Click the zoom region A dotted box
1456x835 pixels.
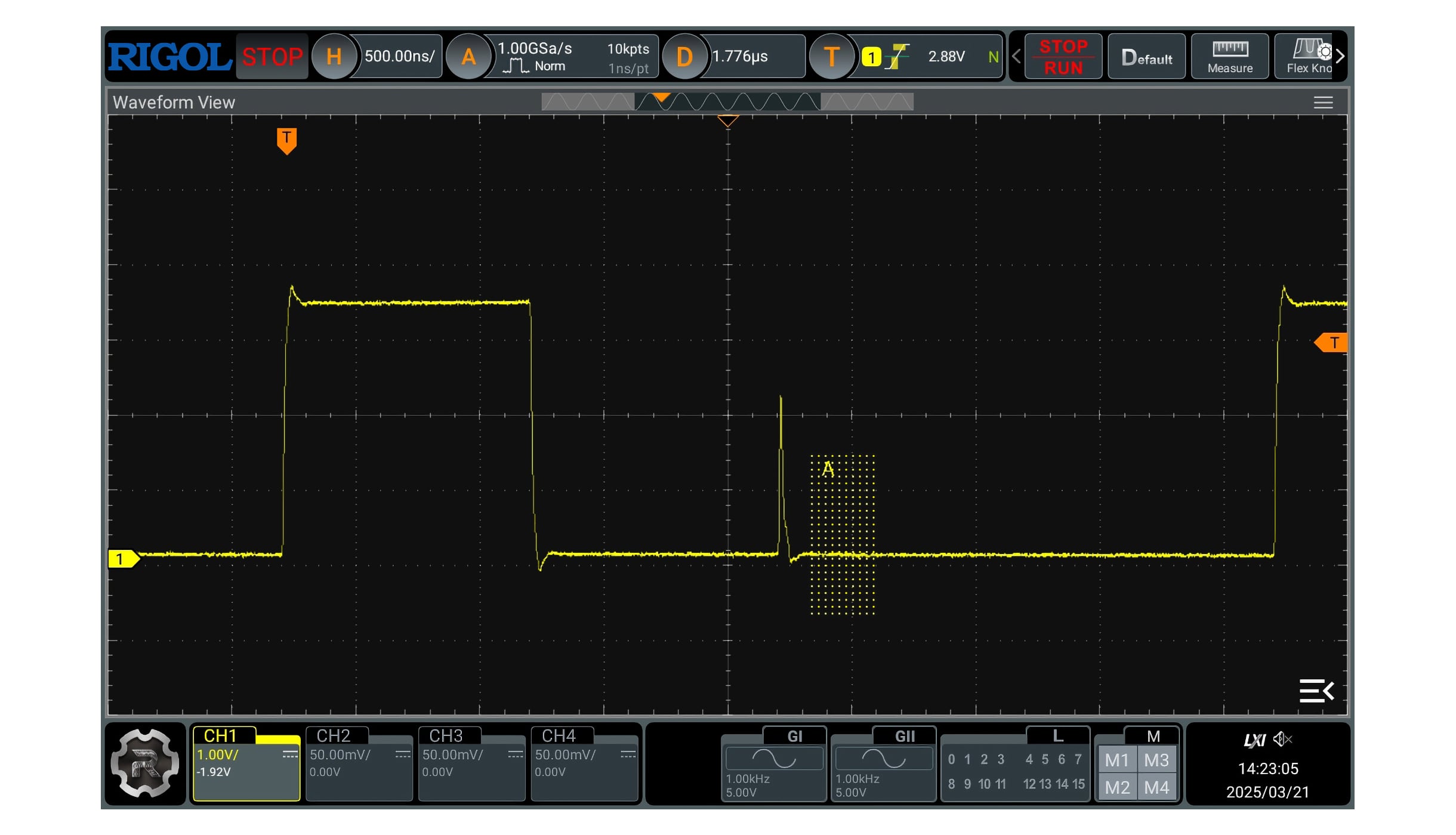click(842, 534)
